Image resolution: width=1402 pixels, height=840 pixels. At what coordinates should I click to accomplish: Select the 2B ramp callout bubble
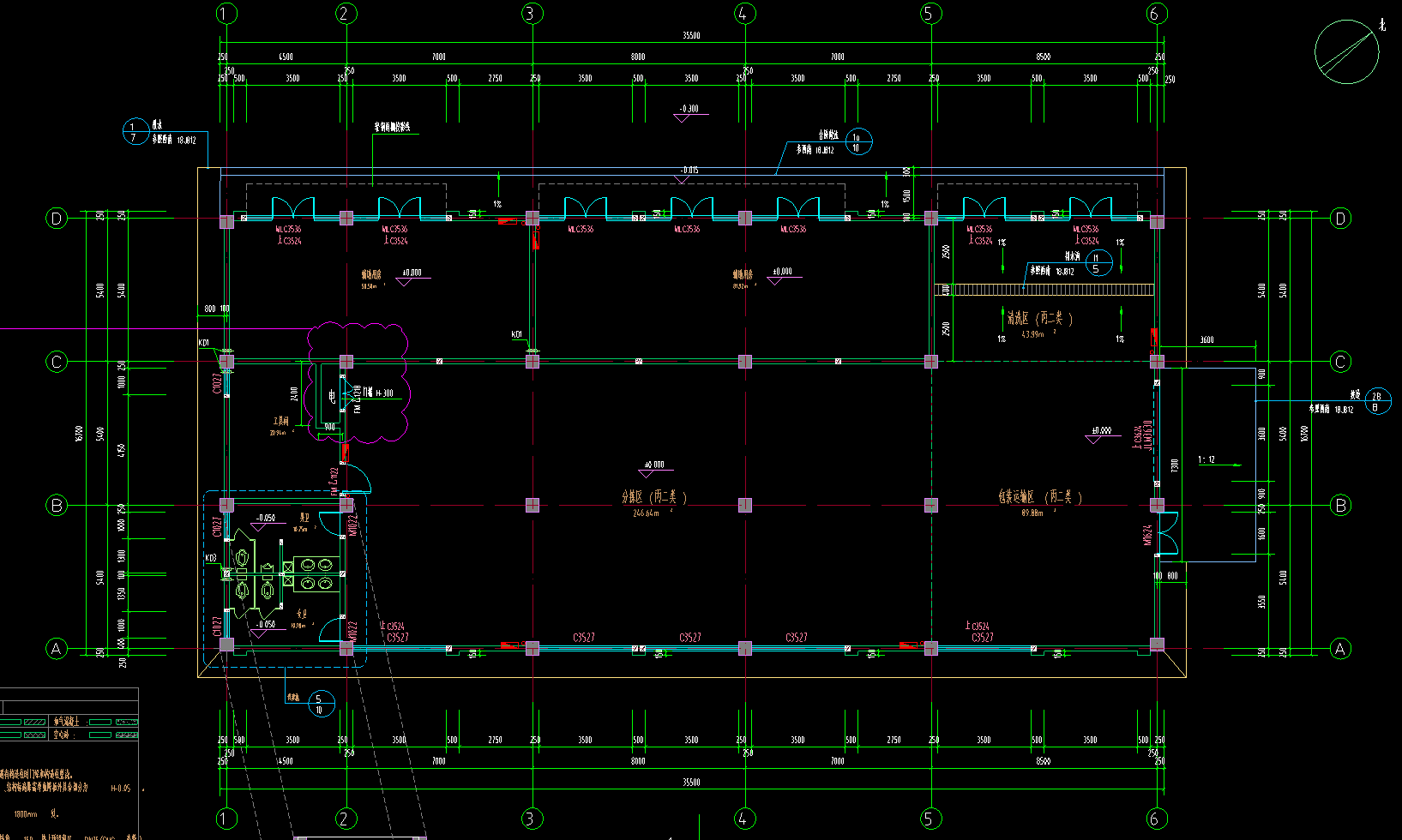[x=1377, y=400]
